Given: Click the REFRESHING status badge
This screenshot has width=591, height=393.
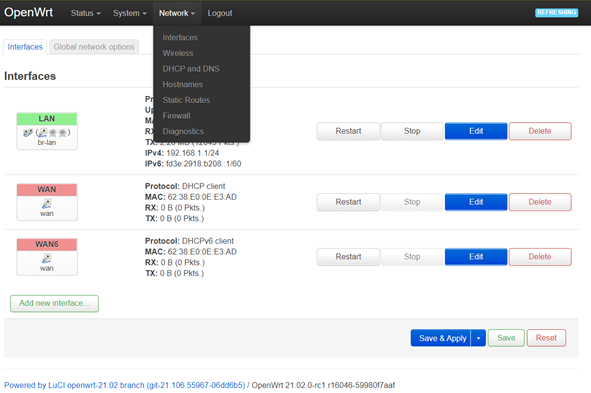Looking at the screenshot, I should tap(556, 12).
